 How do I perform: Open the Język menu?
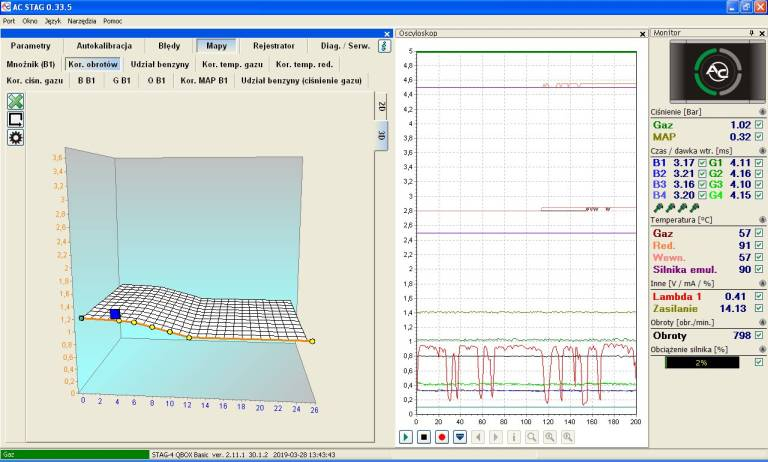point(52,21)
